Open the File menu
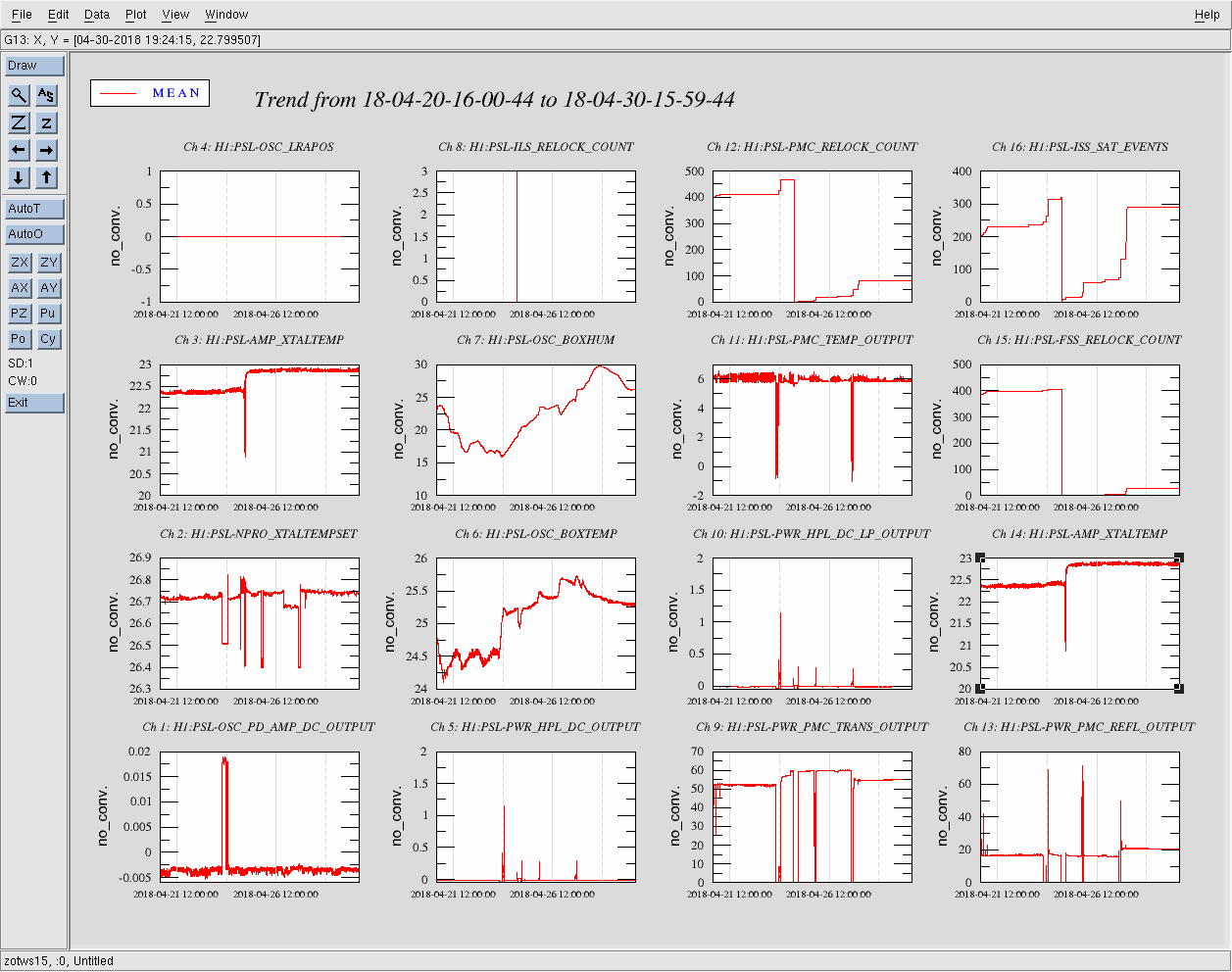 click(x=22, y=15)
